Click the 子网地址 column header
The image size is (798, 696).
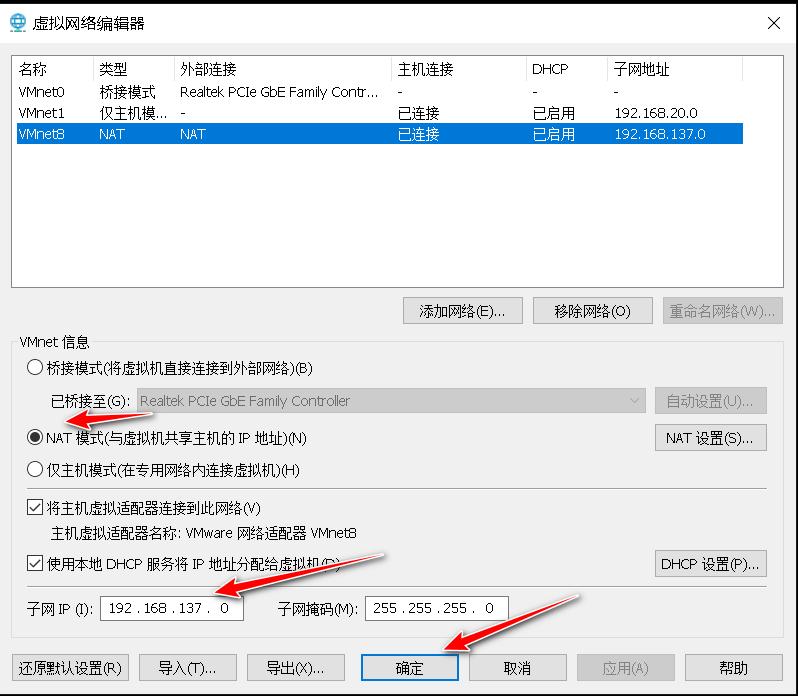coord(675,69)
